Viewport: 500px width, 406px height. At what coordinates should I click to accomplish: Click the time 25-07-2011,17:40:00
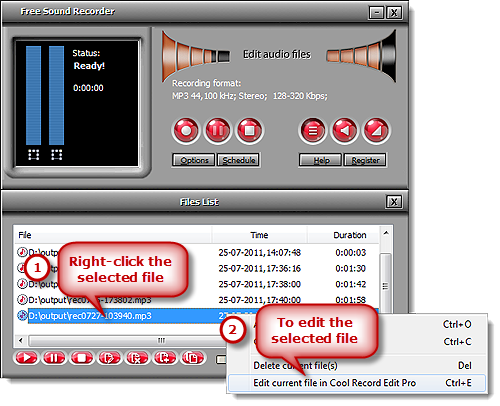pos(260,300)
